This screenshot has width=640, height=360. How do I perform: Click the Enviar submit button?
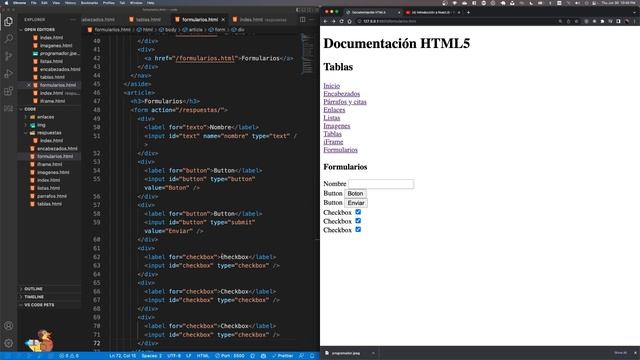pos(356,203)
